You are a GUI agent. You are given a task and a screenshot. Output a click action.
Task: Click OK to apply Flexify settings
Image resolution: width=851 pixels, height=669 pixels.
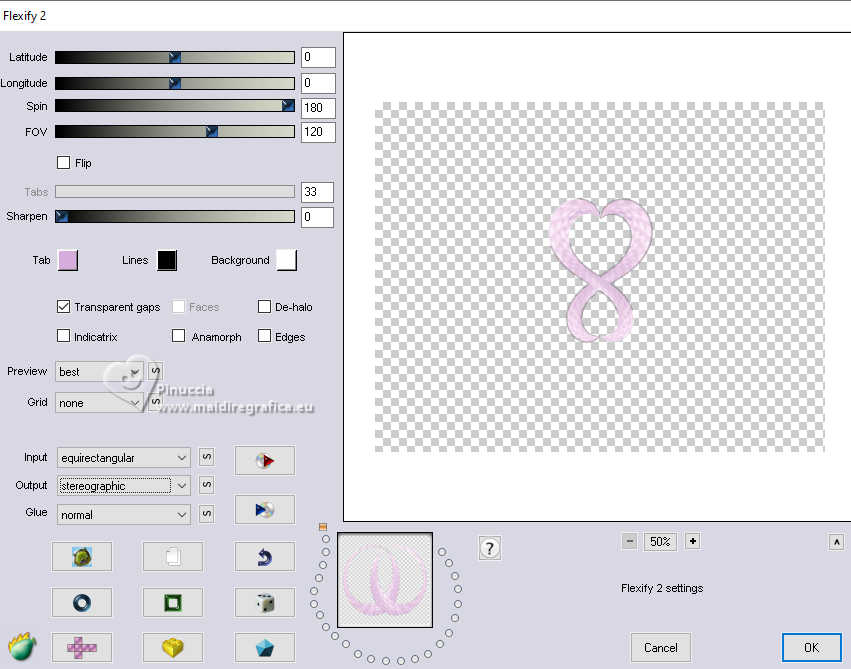811,647
